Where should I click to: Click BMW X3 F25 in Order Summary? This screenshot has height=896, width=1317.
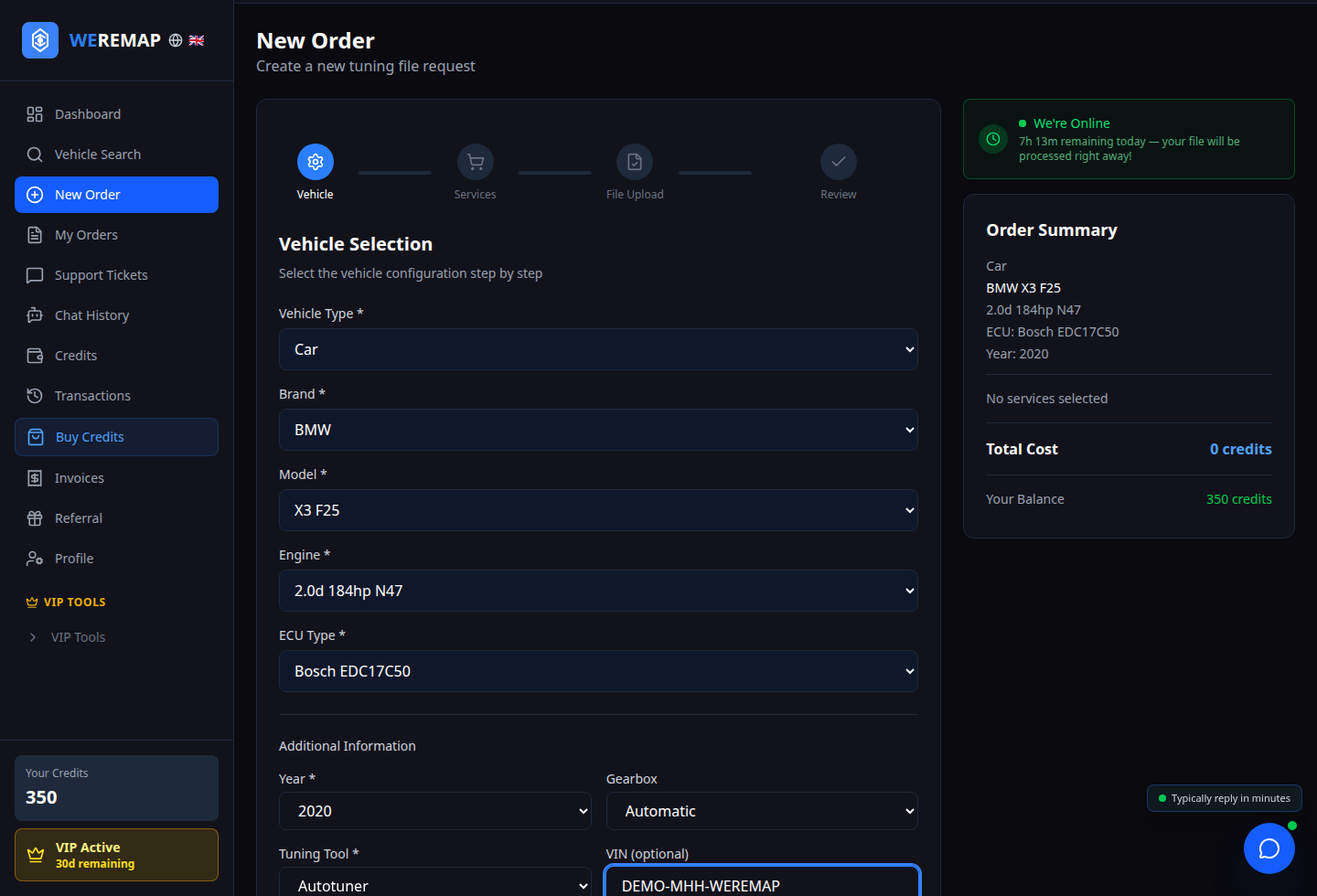(x=1023, y=288)
